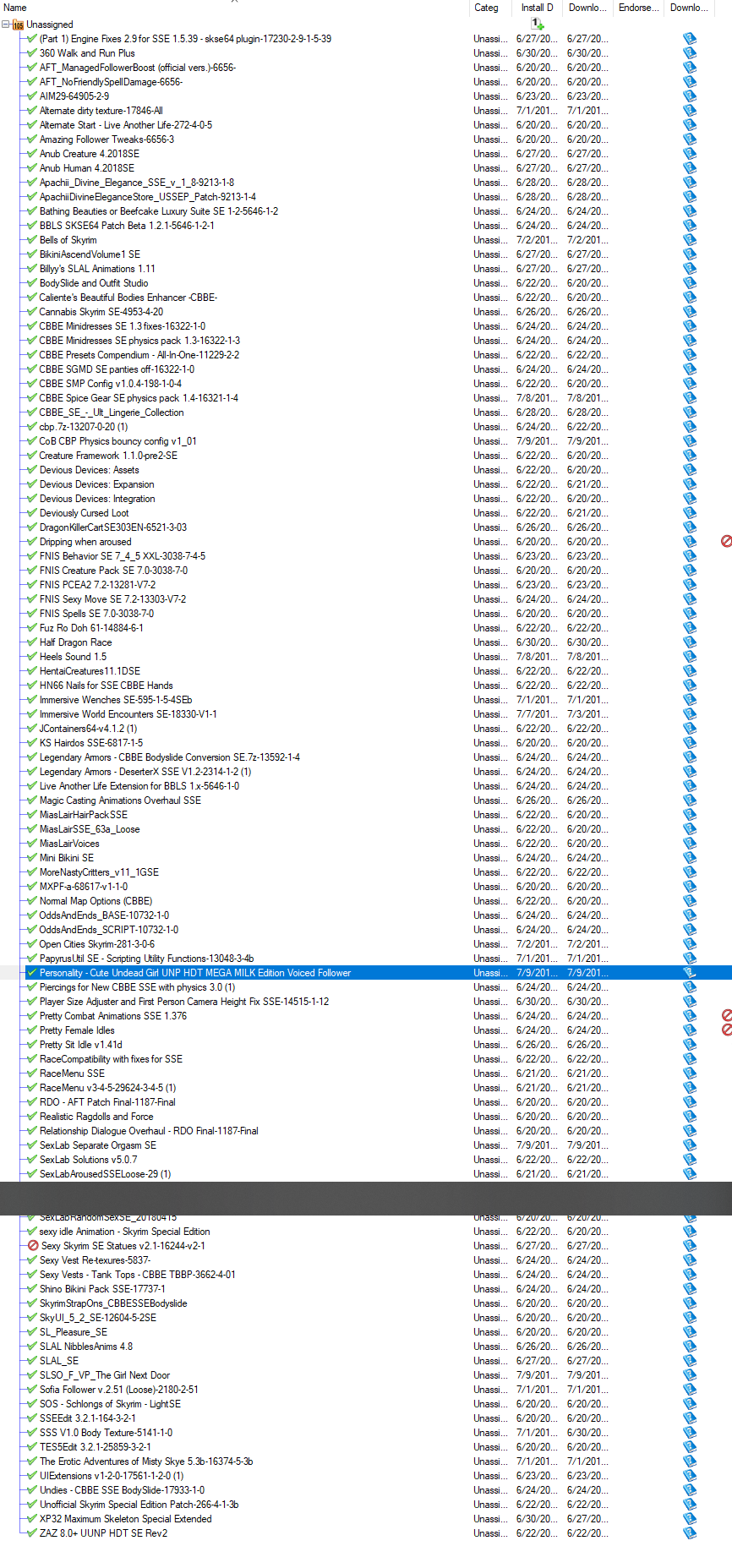Image resolution: width=732 pixels, height=1568 pixels.
Task: Select the Personality - Cute Undead Girl follower mod
Action: pyautogui.click(x=194, y=973)
